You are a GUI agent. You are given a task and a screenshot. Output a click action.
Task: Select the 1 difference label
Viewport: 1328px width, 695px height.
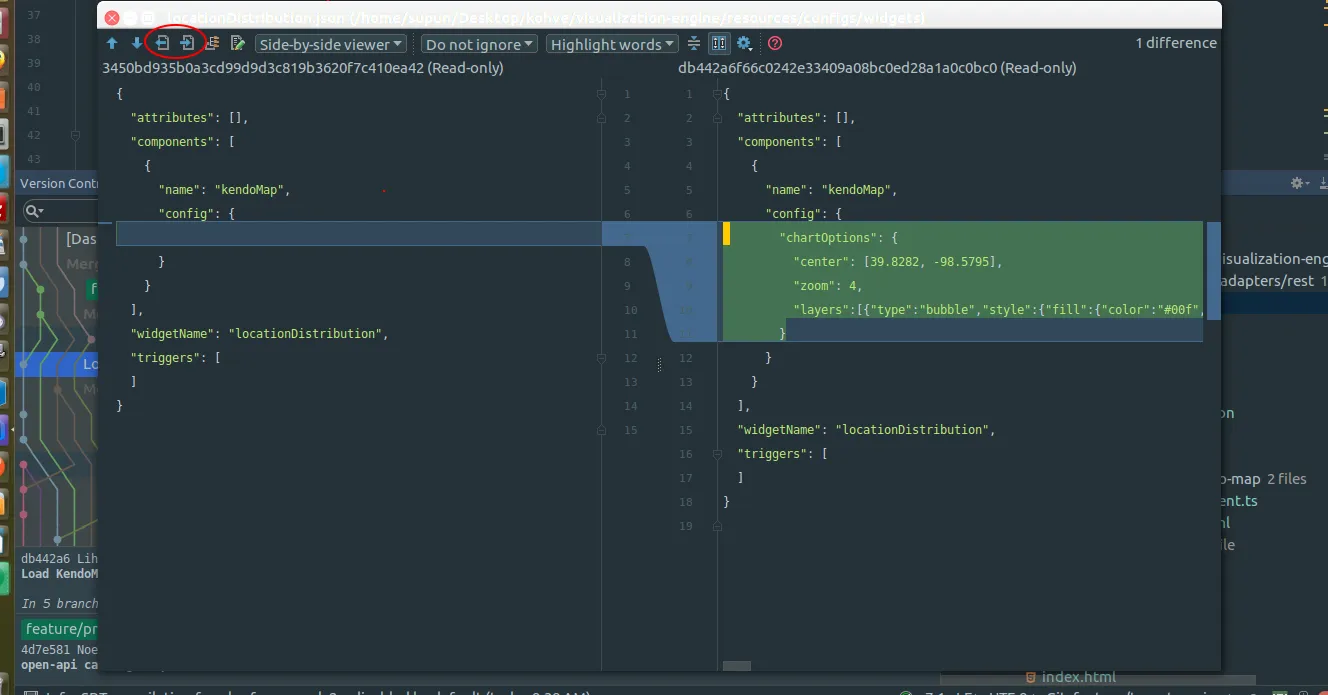tap(1176, 43)
